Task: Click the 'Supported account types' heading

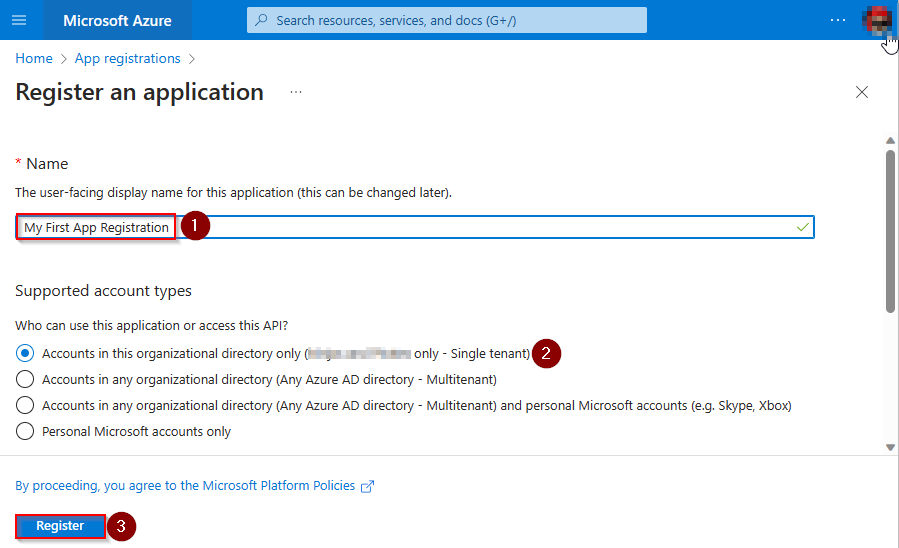Action: pos(103,291)
